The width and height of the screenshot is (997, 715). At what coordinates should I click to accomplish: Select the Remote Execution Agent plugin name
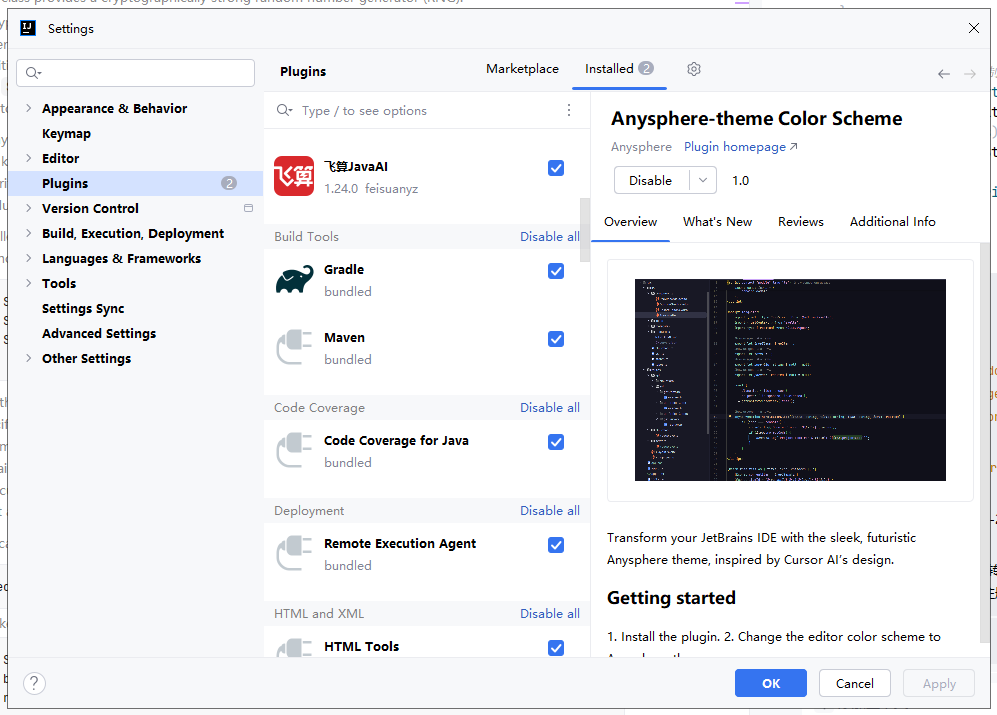click(x=400, y=544)
